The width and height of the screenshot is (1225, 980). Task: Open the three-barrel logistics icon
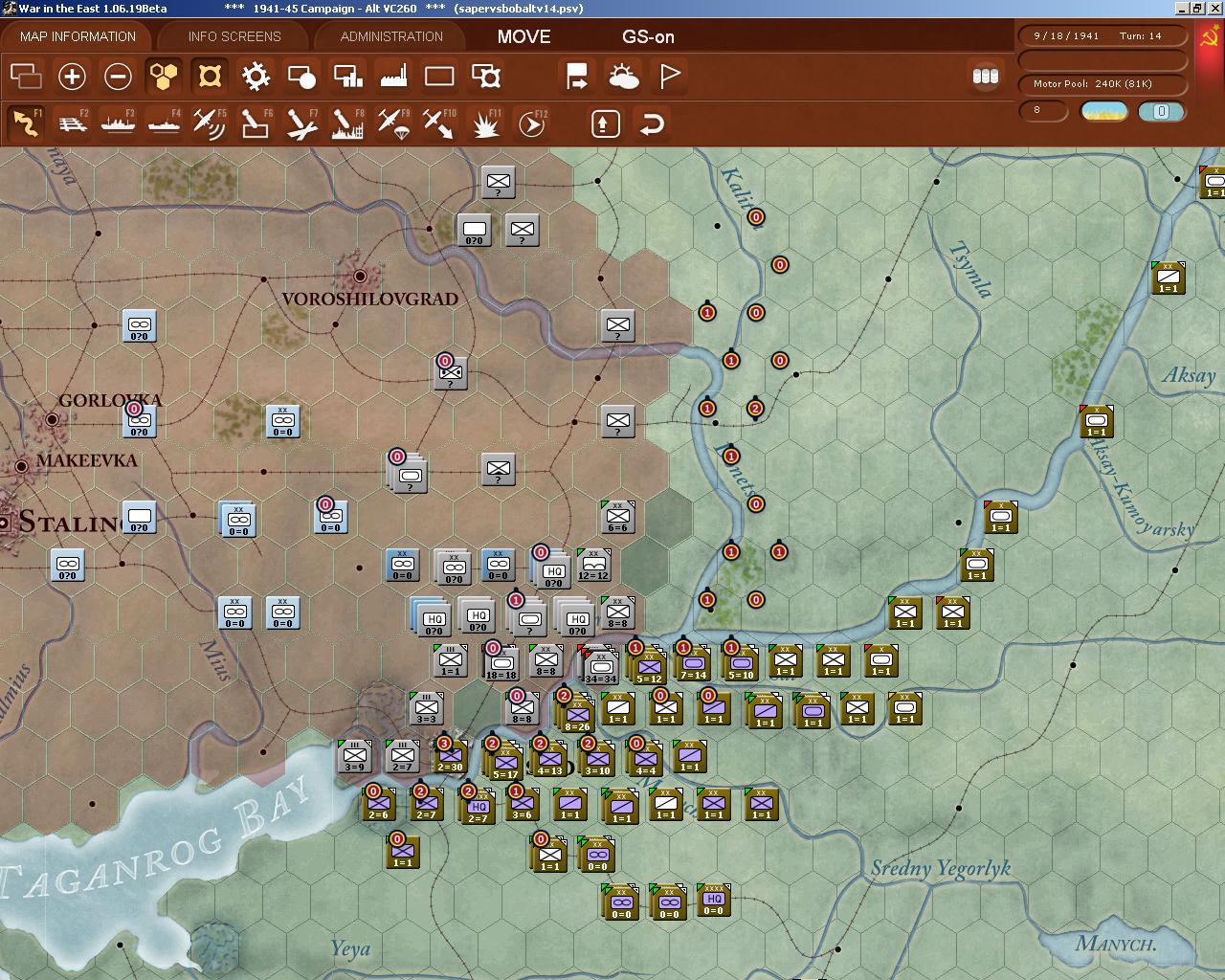pos(986,76)
